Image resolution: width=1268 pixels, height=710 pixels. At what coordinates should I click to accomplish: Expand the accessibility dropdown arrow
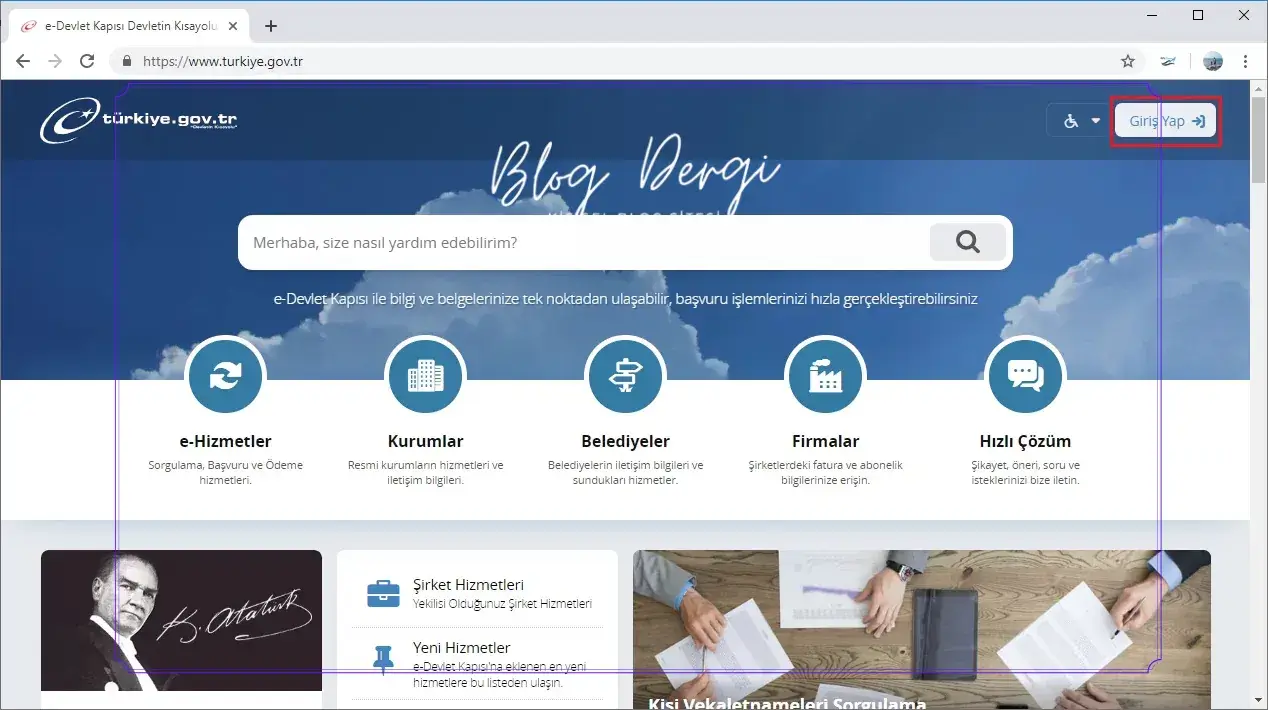point(1095,120)
